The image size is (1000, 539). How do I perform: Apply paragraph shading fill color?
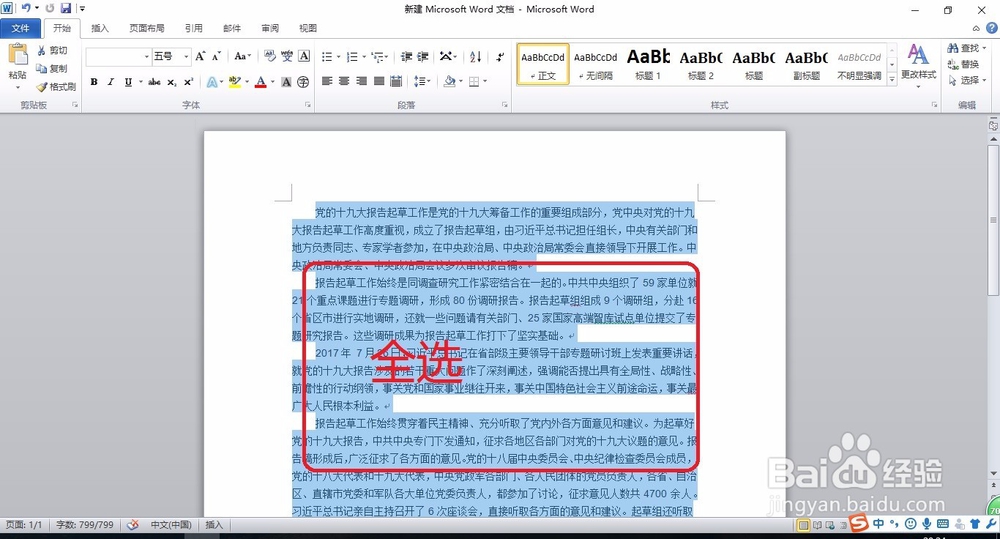point(450,81)
